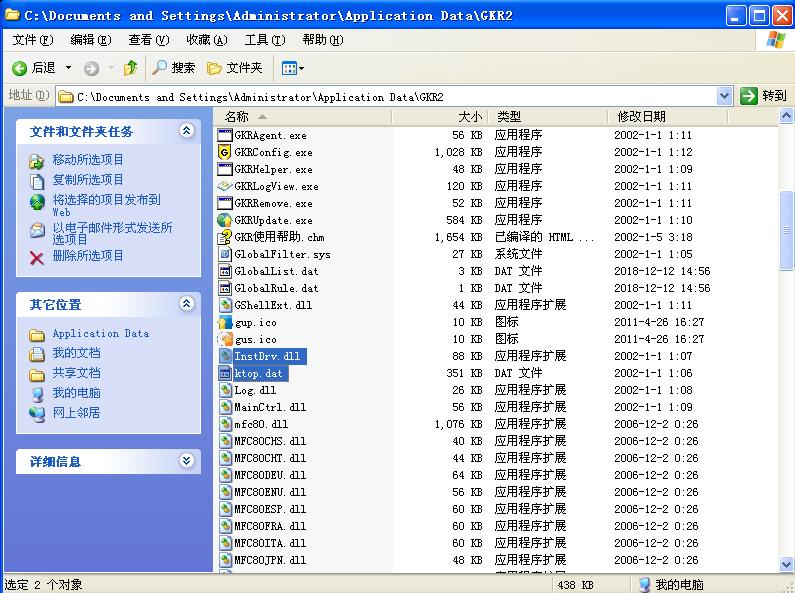This screenshot has height=593, width=795.
Task: Open 我的文档 link
Action: tap(76, 353)
